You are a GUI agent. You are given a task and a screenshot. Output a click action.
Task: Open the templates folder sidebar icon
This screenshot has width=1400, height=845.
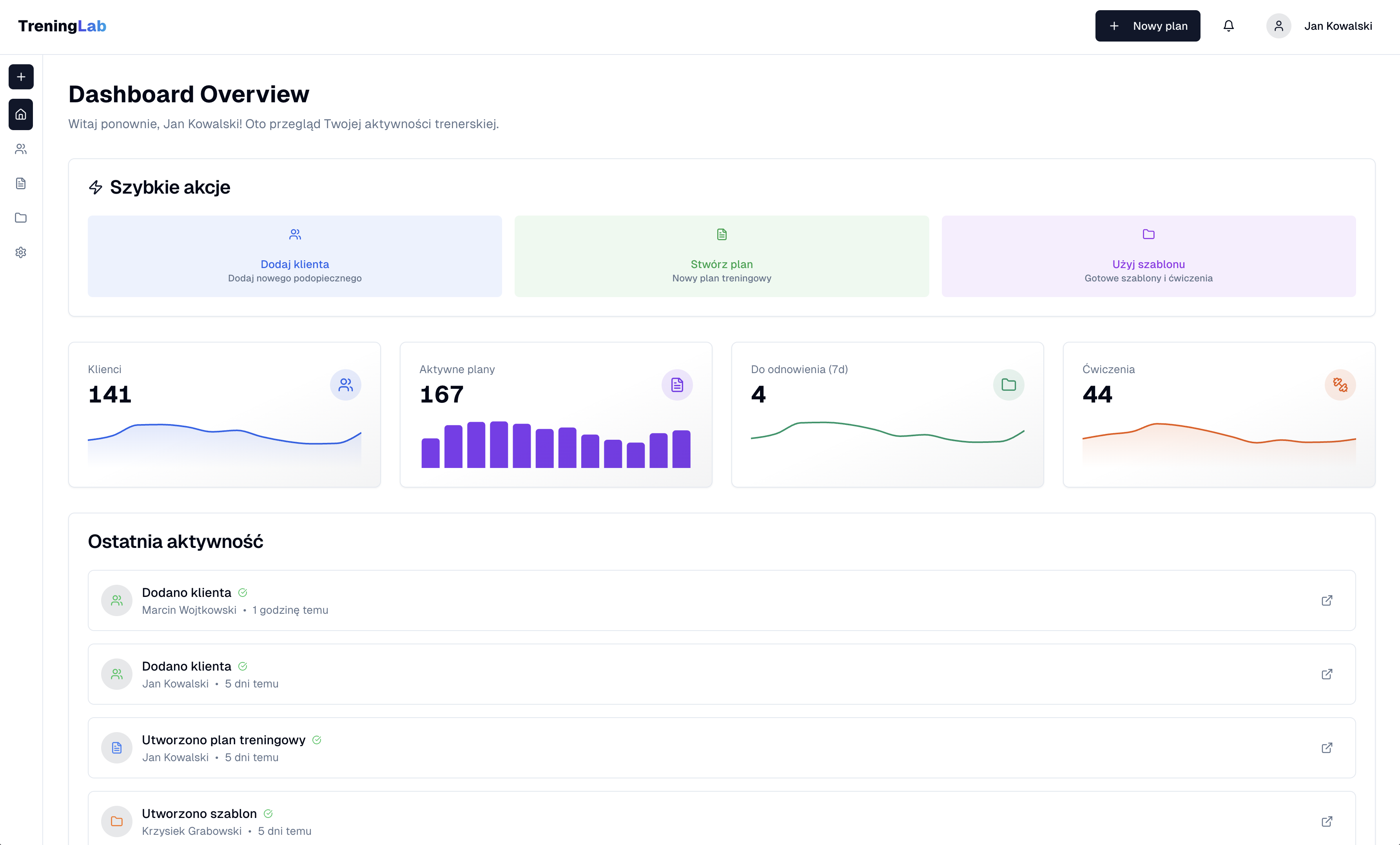point(21,218)
